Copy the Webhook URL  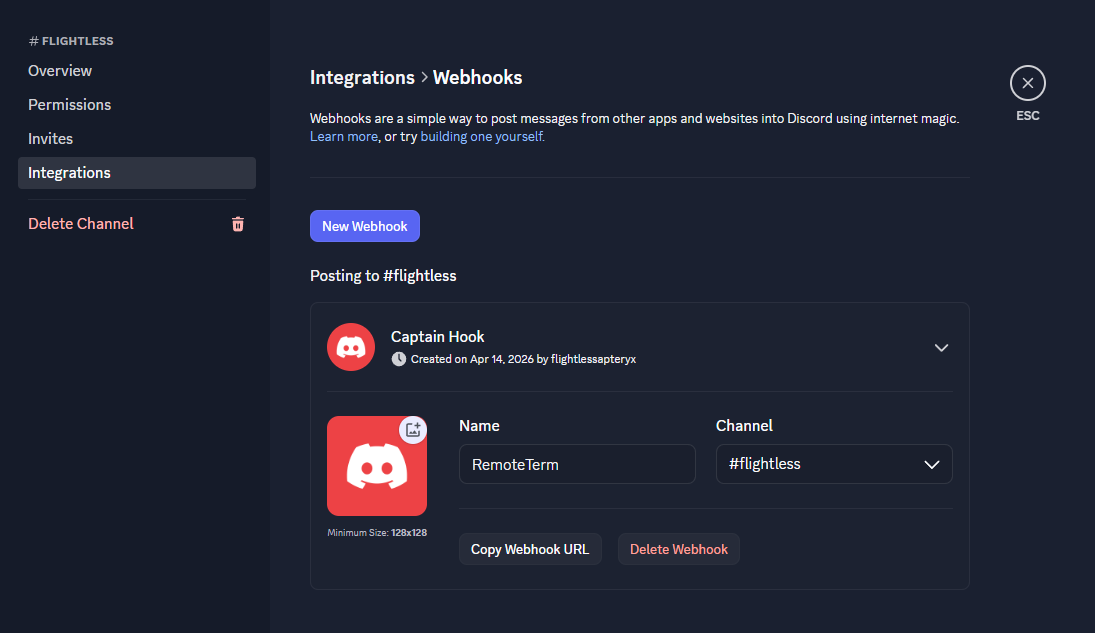(x=530, y=549)
